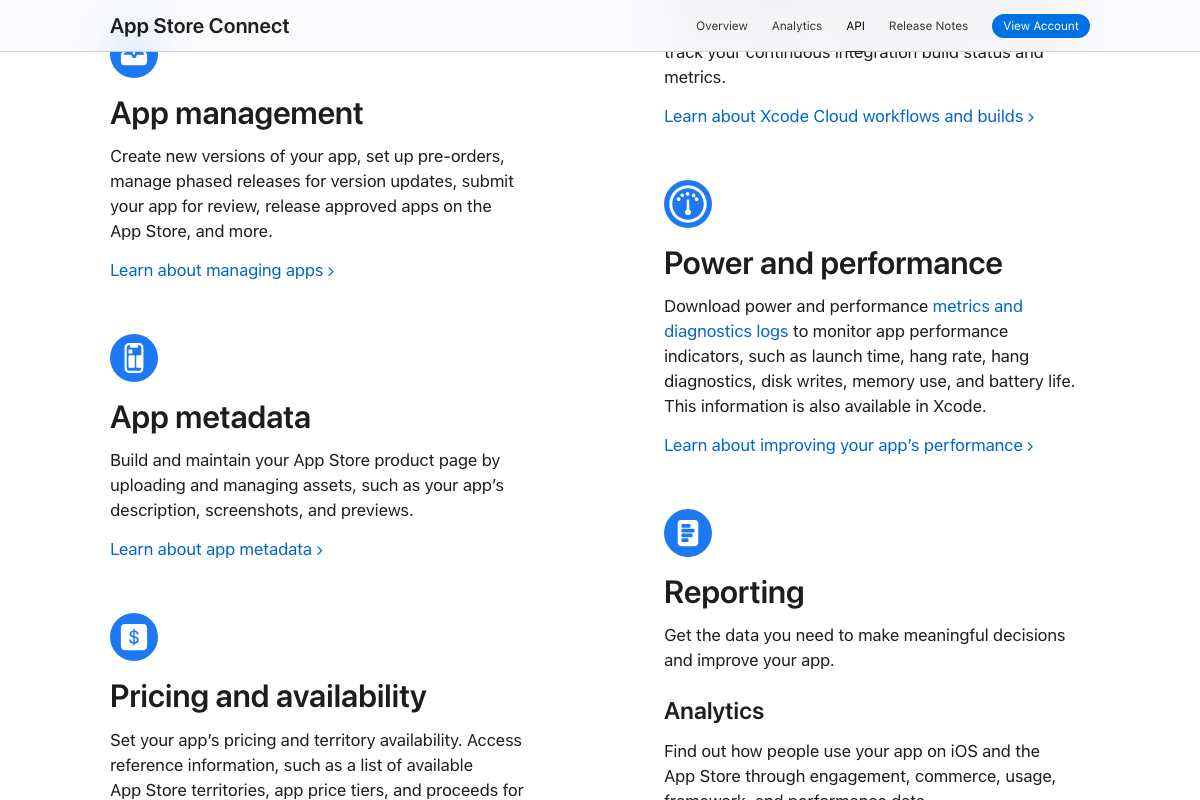Open Learn about improving your app's performance

[843, 445]
